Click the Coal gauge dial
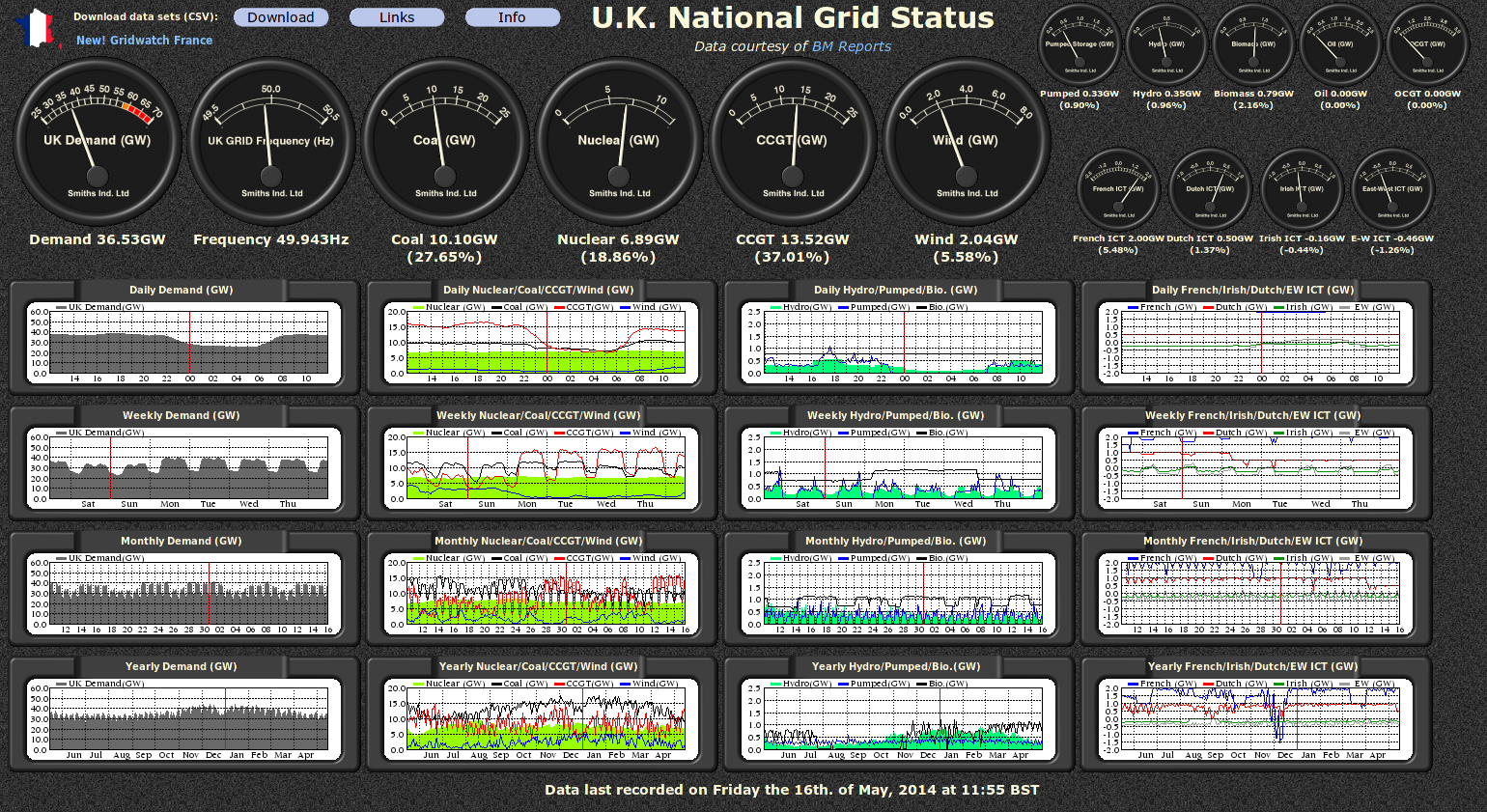Screen dimensions: 1487x812 point(445,142)
